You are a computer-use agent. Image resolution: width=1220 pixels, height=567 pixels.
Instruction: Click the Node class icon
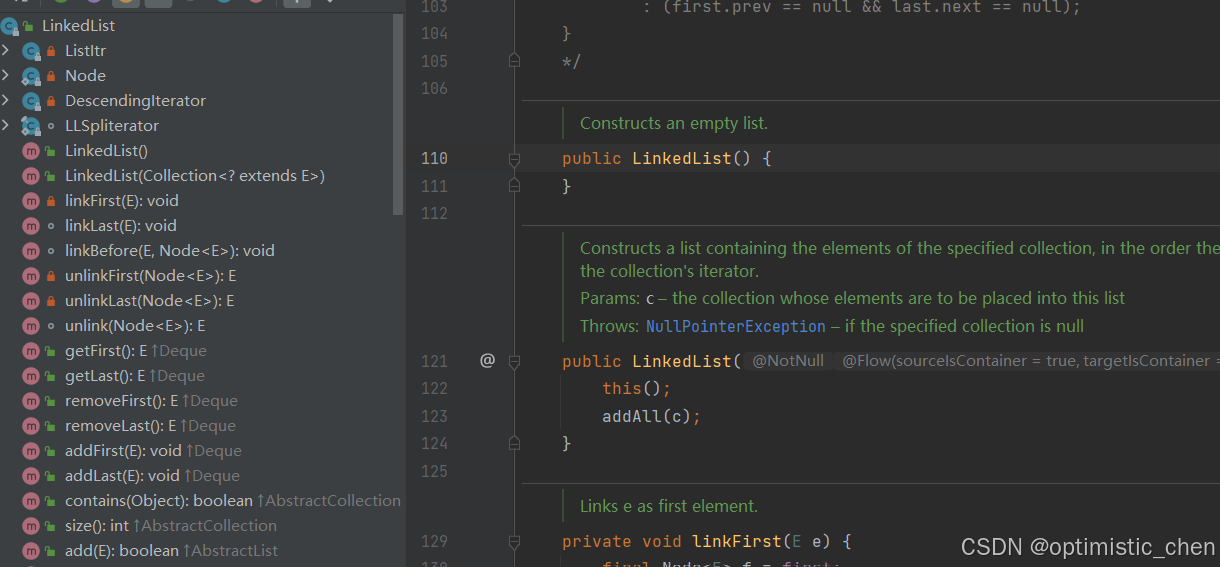pos(31,76)
